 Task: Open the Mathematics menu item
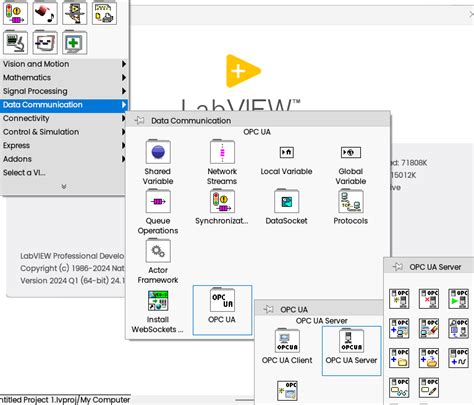tap(64, 77)
